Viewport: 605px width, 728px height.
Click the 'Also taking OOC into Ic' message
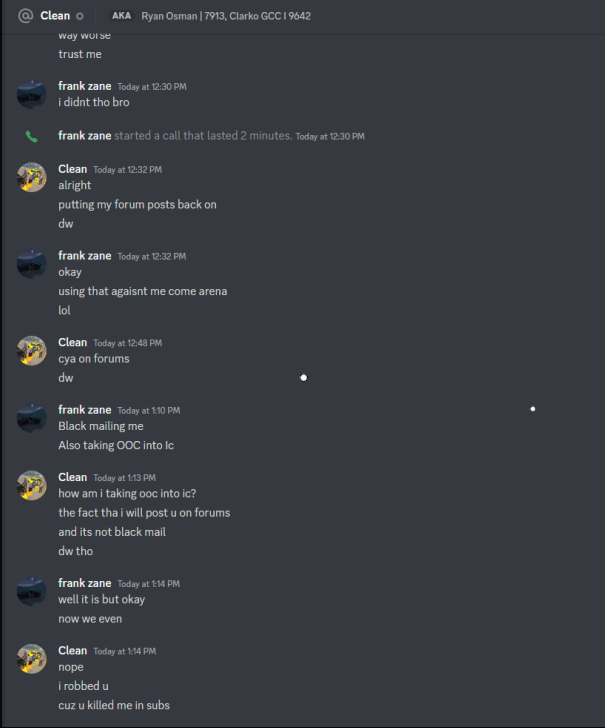coord(116,445)
